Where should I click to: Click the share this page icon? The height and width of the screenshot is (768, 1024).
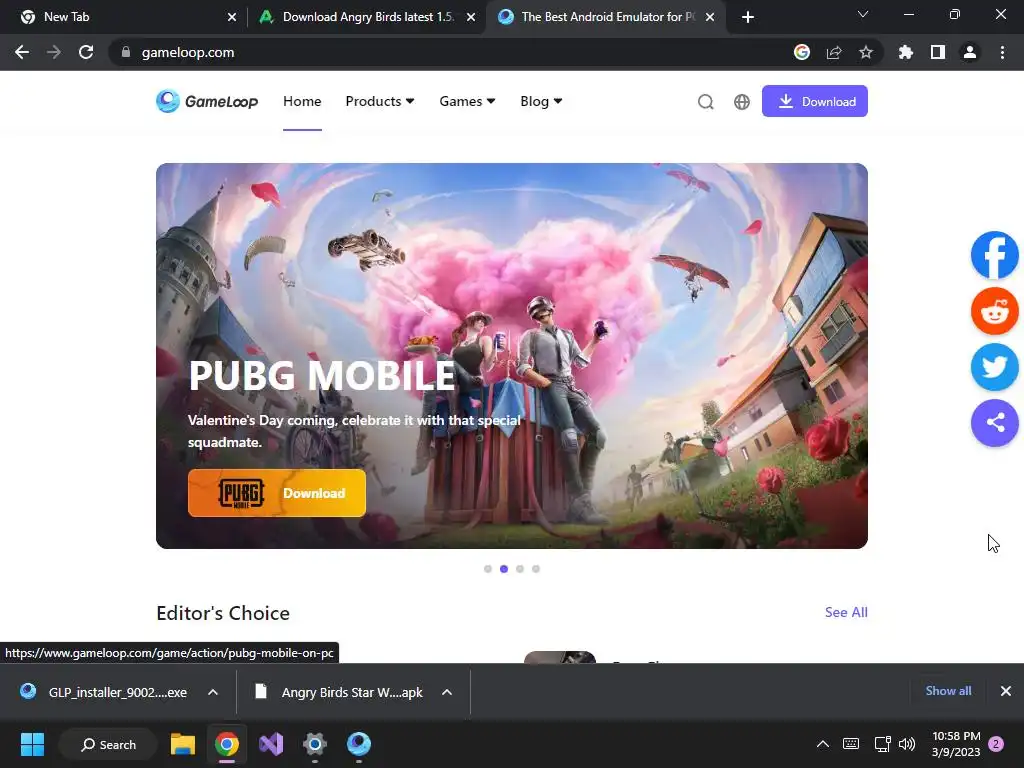pyautogui.click(x=834, y=52)
